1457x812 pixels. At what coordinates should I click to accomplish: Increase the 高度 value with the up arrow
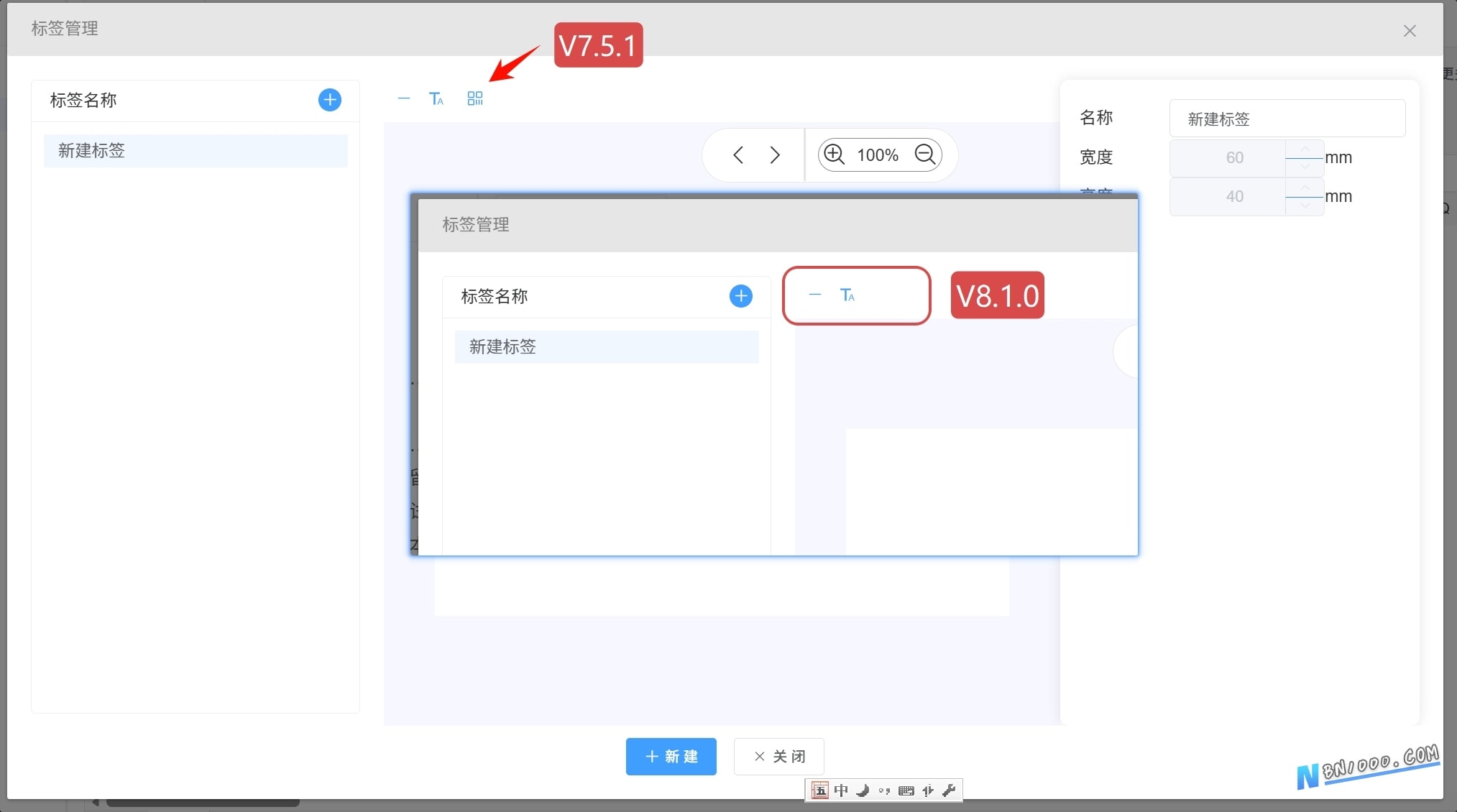tap(1305, 188)
